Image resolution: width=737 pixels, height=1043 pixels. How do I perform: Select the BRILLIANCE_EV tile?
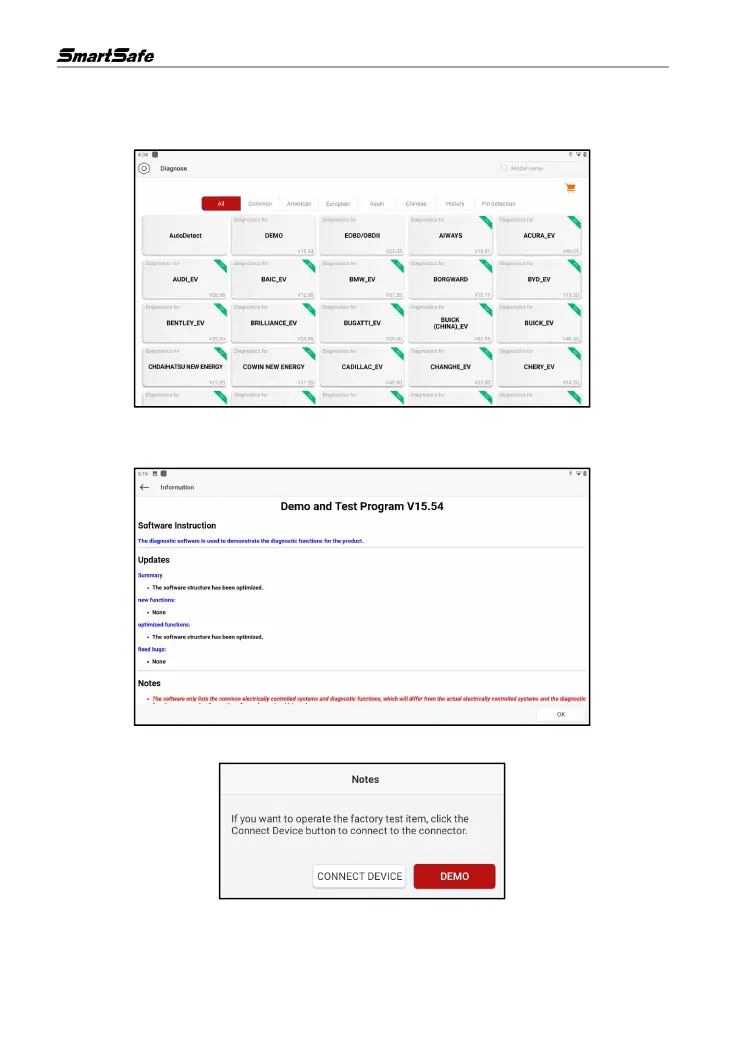tap(273, 323)
